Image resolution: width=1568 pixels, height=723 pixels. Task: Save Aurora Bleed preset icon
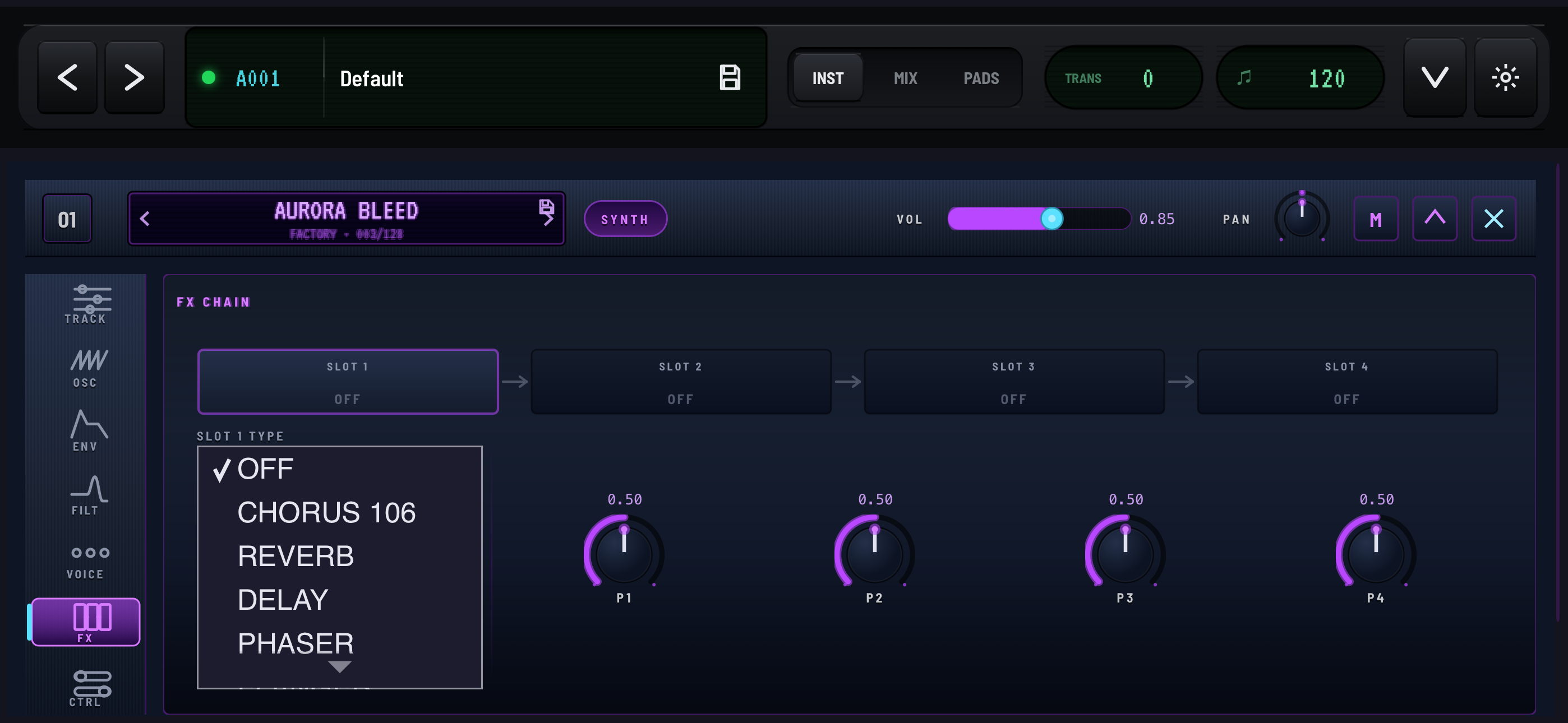tap(546, 207)
